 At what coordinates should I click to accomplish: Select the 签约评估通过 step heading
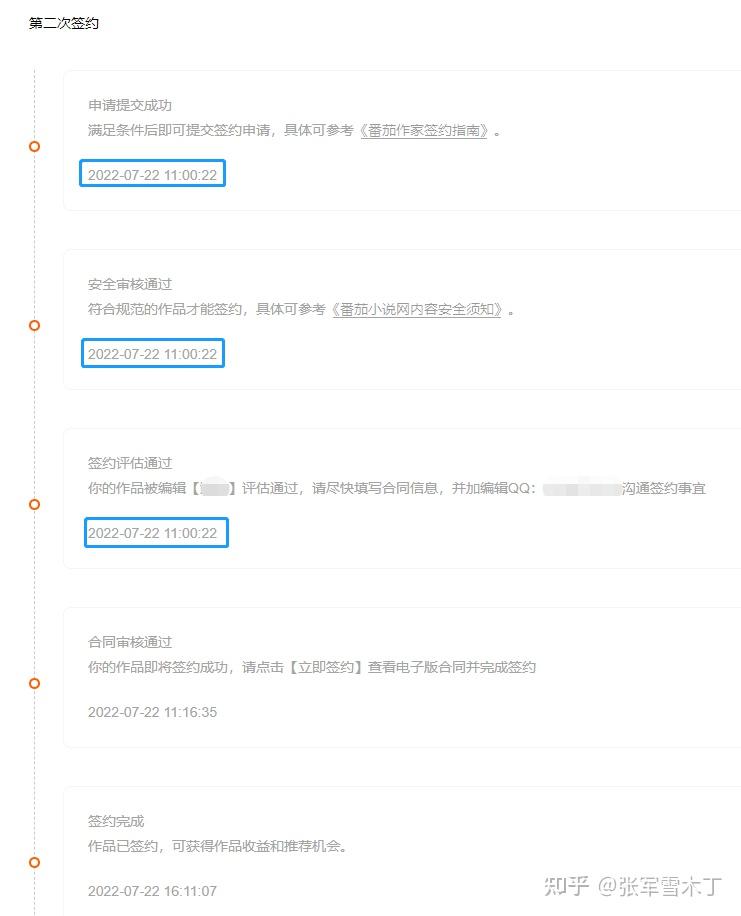130,463
